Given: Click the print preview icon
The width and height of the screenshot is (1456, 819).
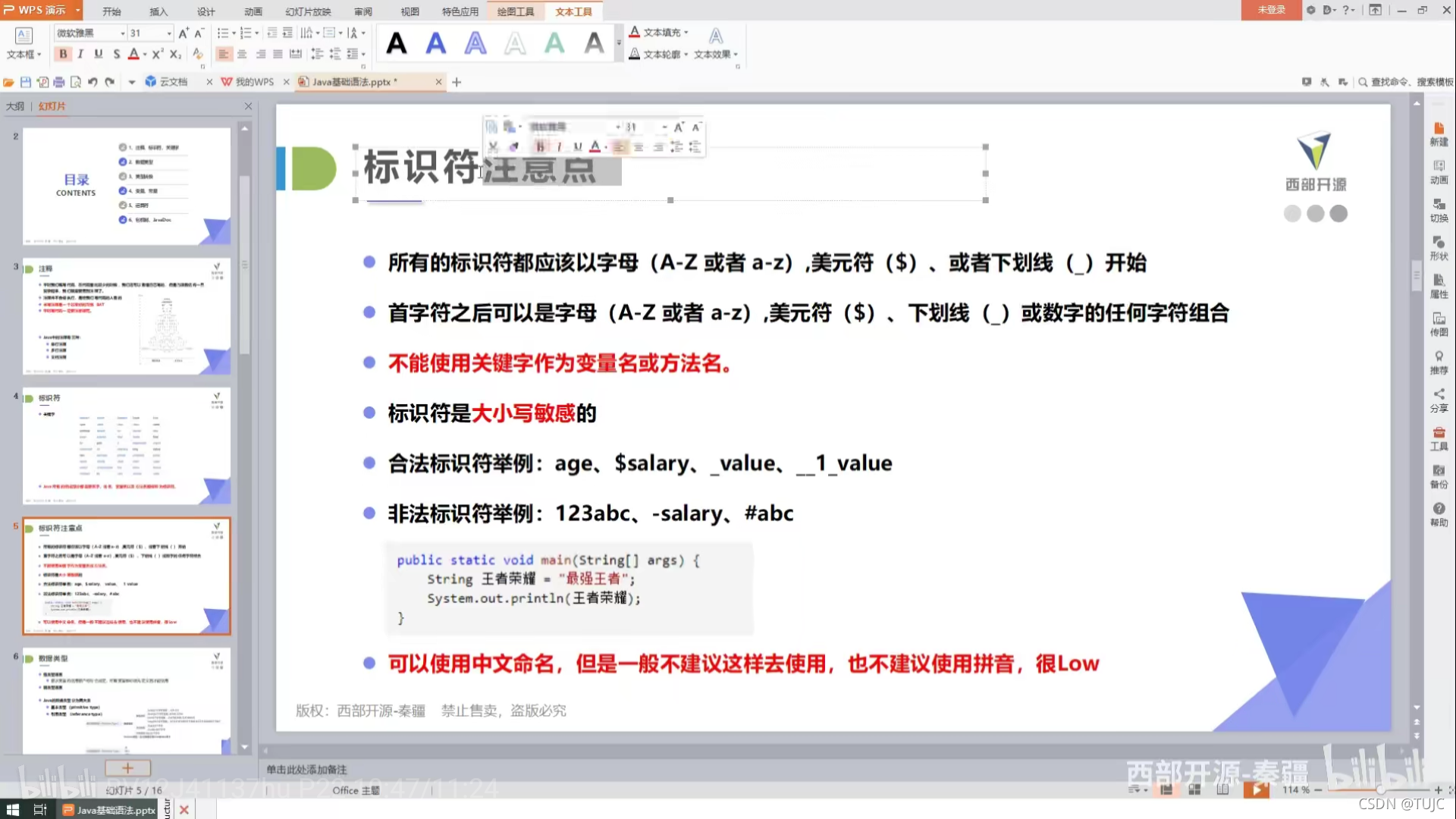Looking at the screenshot, I should [x=75, y=82].
